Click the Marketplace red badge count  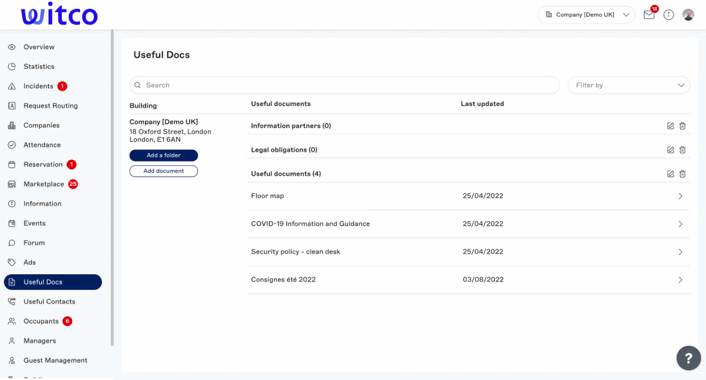point(73,184)
